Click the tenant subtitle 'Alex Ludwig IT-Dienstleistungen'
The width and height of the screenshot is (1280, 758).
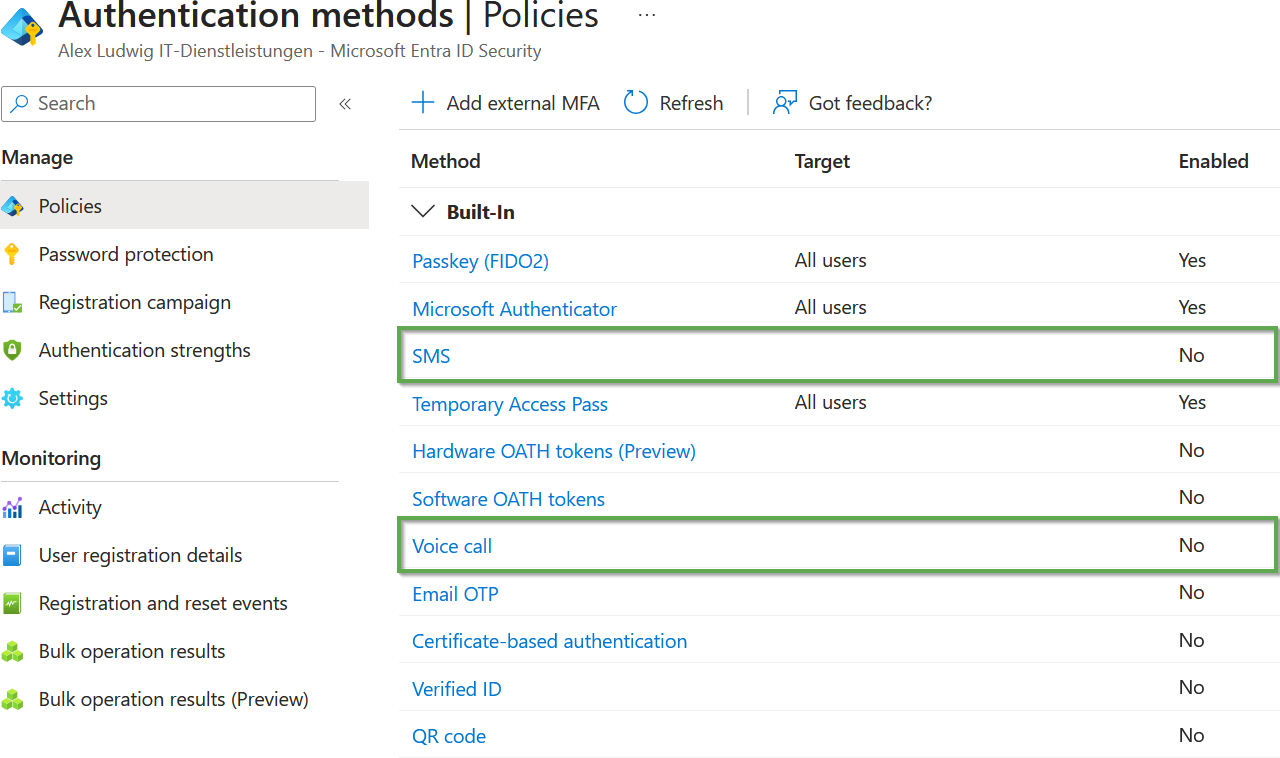(x=185, y=51)
